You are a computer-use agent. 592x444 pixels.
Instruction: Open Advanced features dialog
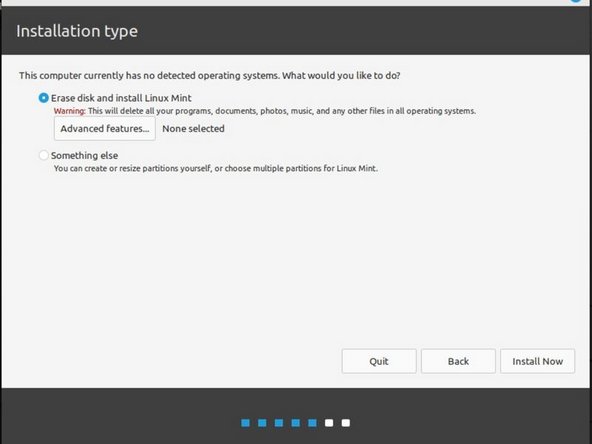click(x=105, y=129)
